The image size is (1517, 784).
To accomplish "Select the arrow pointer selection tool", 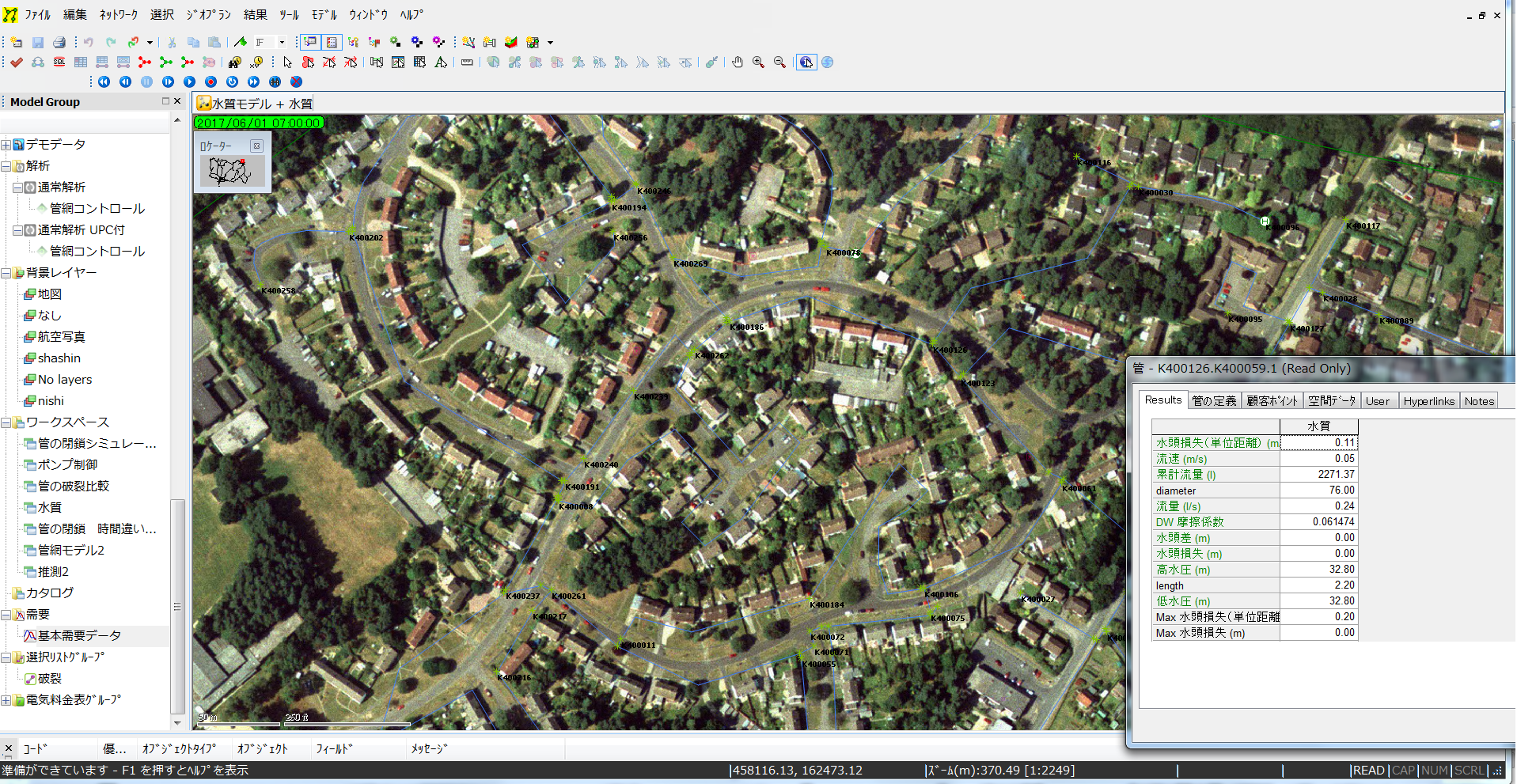I will point(287,62).
